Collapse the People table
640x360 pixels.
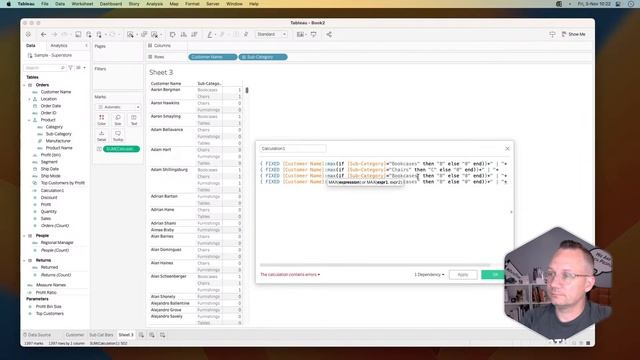click(x=24, y=236)
